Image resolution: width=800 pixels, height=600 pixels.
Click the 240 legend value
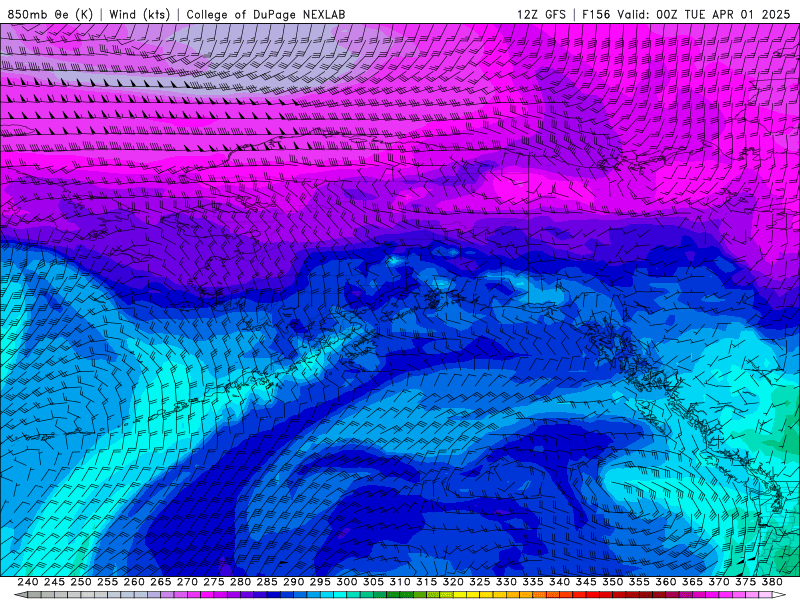[28, 582]
